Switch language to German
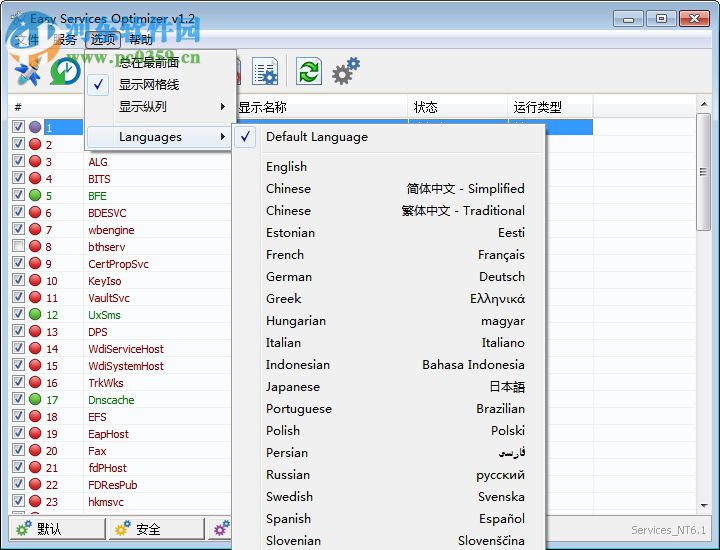Viewport: 720px width, 550px height. (x=389, y=277)
